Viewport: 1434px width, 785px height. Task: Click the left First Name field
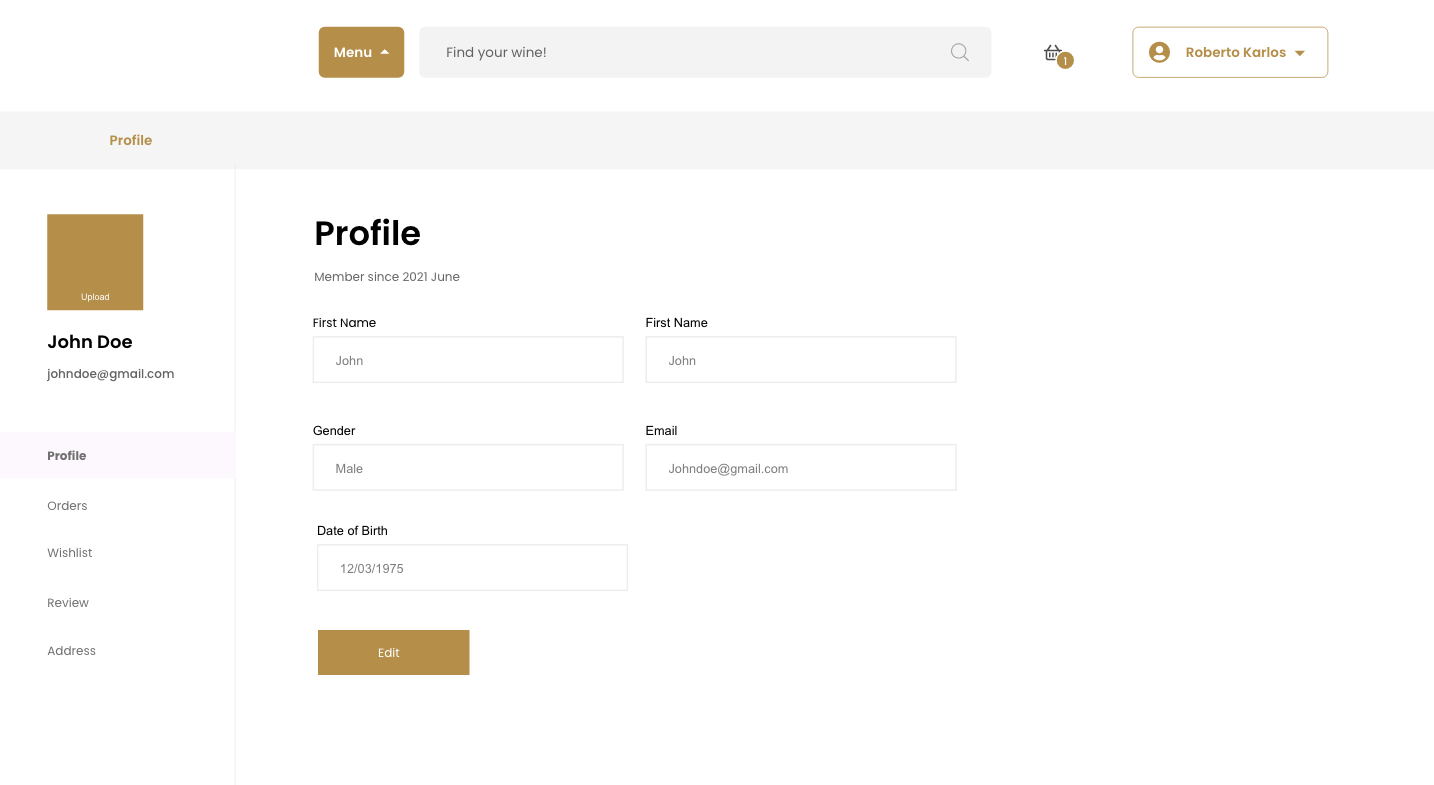(x=468, y=360)
